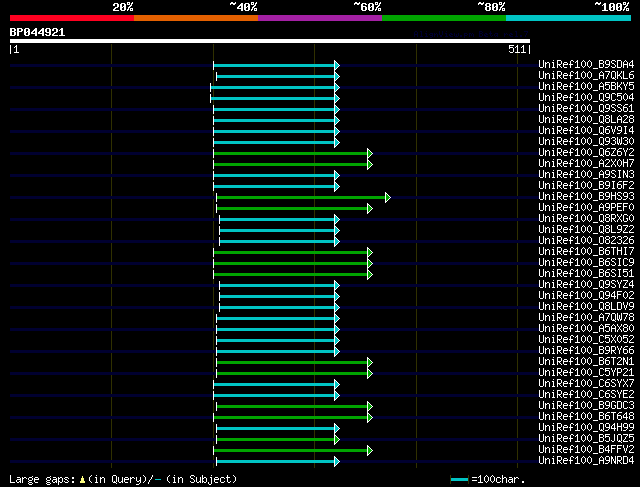Click arrowhead ending the UniRef100_B9HS93 alignment

click(x=388, y=198)
